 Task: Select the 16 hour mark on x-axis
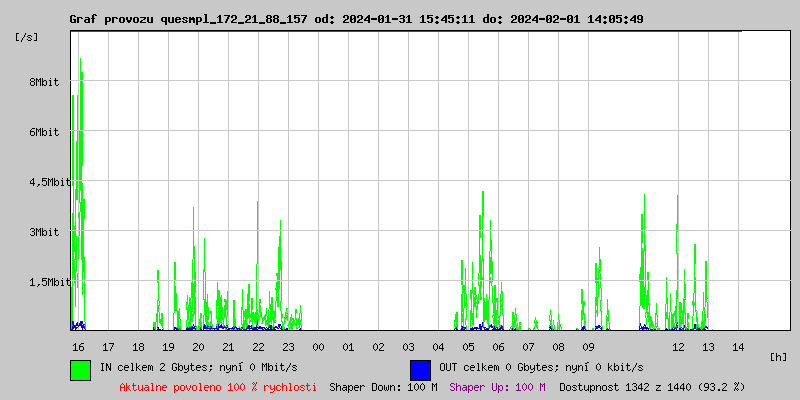coord(78,346)
